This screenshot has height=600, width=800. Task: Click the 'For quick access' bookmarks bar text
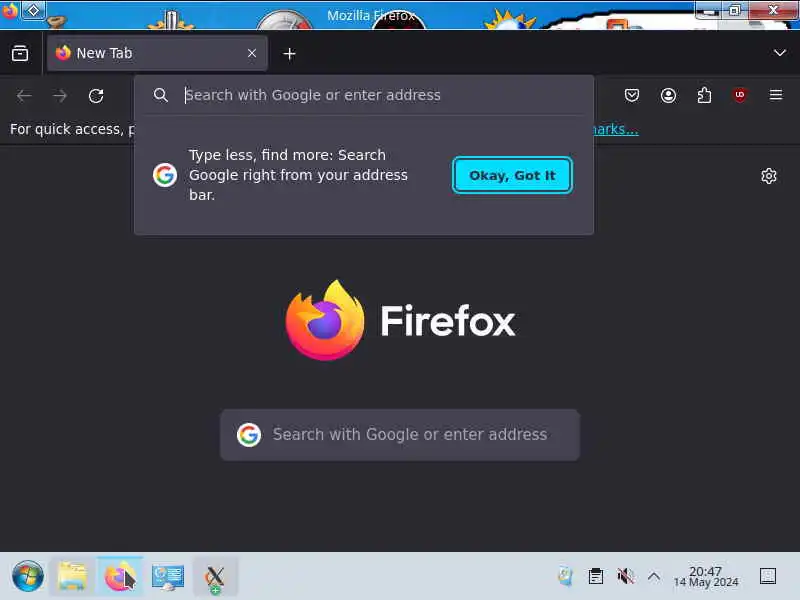click(x=72, y=130)
